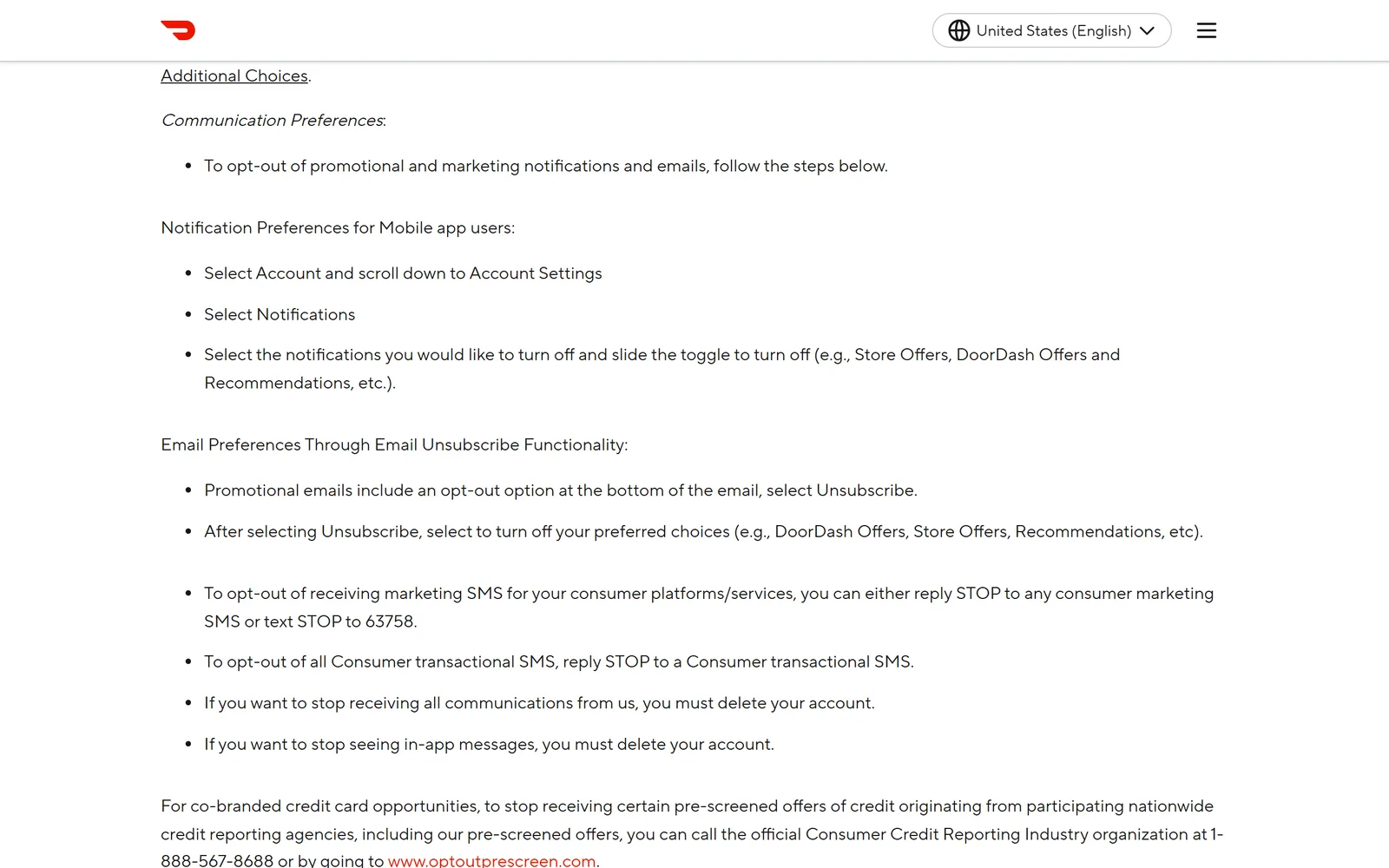The width and height of the screenshot is (1389, 868).
Task: Click 'stop receiving all communications from us' bullet
Action: 539,703
